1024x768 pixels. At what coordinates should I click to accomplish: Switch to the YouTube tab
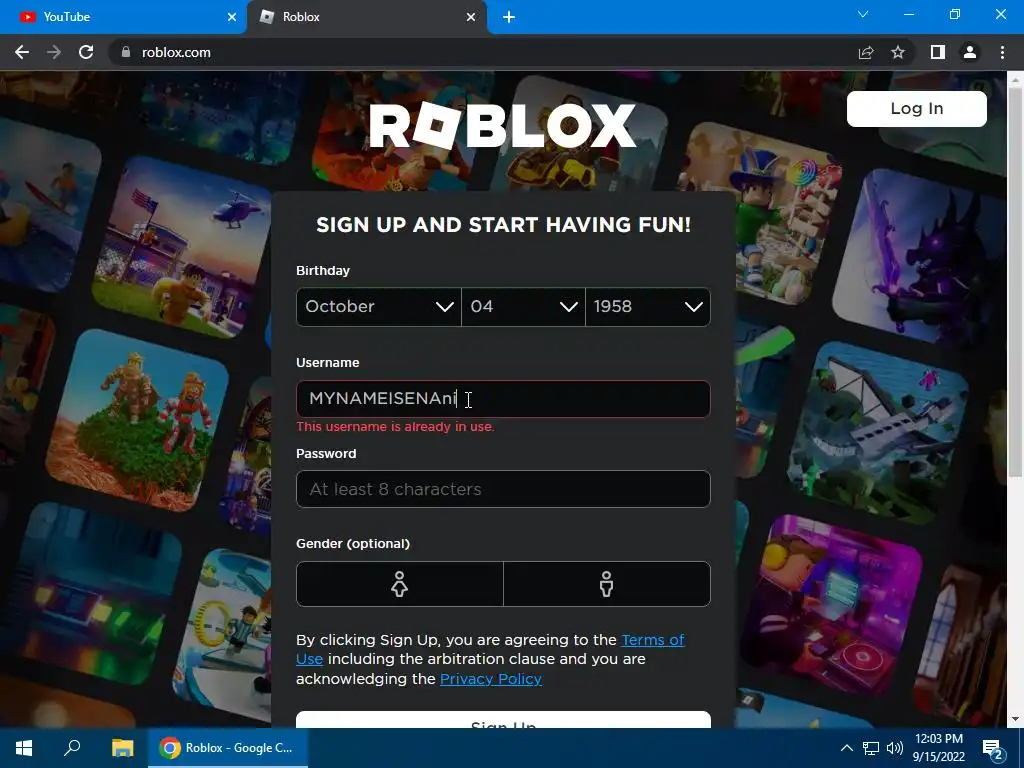(123, 17)
